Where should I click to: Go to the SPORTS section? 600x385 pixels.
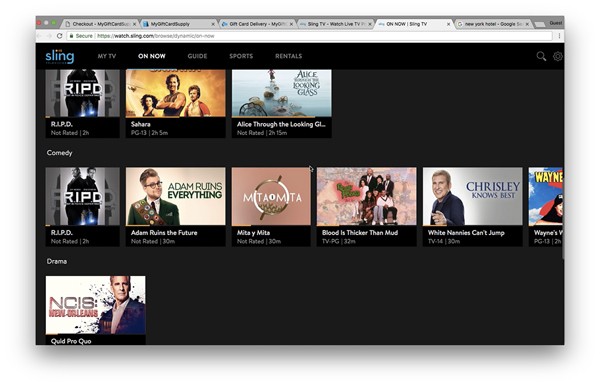(241, 56)
